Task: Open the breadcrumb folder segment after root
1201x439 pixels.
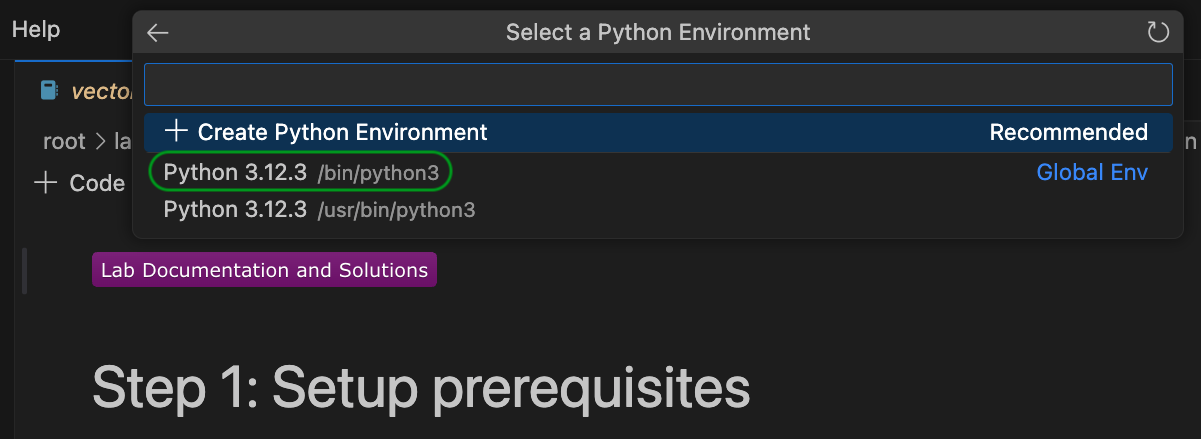Action: click(122, 141)
